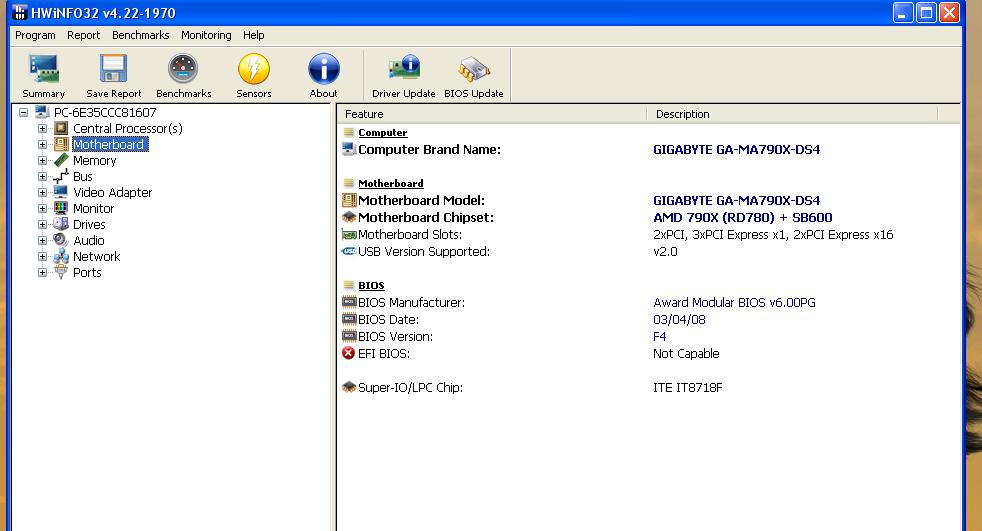
Task: Select the Network tree label
Action: (x=96, y=256)
